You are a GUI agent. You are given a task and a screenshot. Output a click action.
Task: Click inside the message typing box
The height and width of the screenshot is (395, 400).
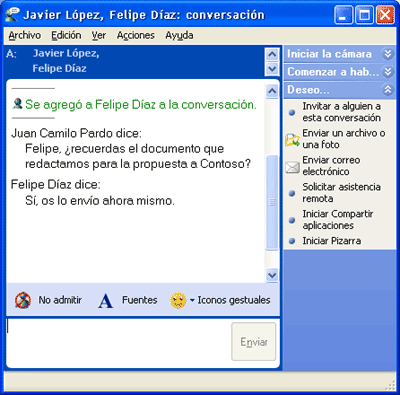pyautogui.click(x=118, y=342)
